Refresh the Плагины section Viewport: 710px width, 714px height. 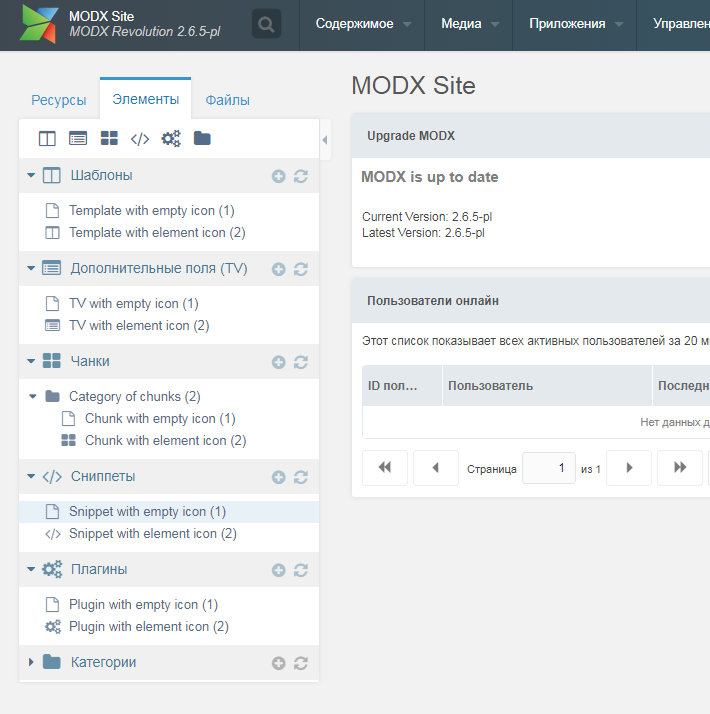pyautogui.click(x=301, y=570)
